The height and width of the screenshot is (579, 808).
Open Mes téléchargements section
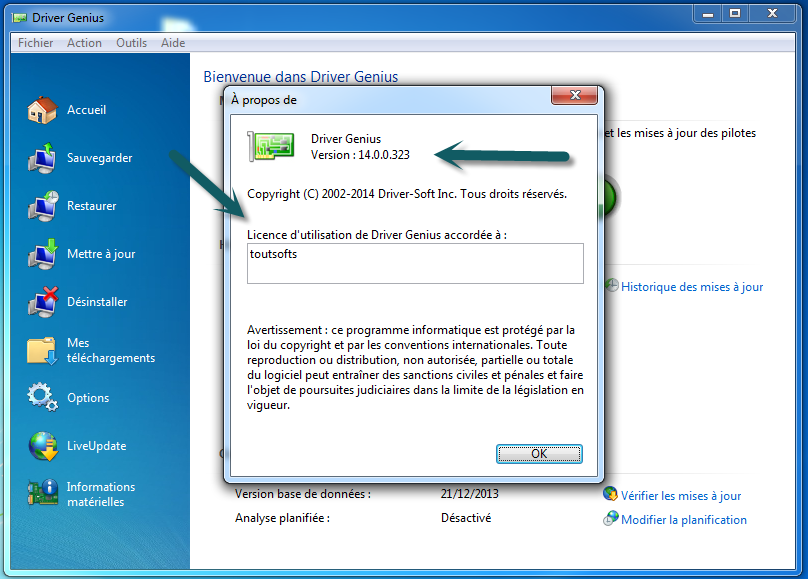tap(111, 350)
